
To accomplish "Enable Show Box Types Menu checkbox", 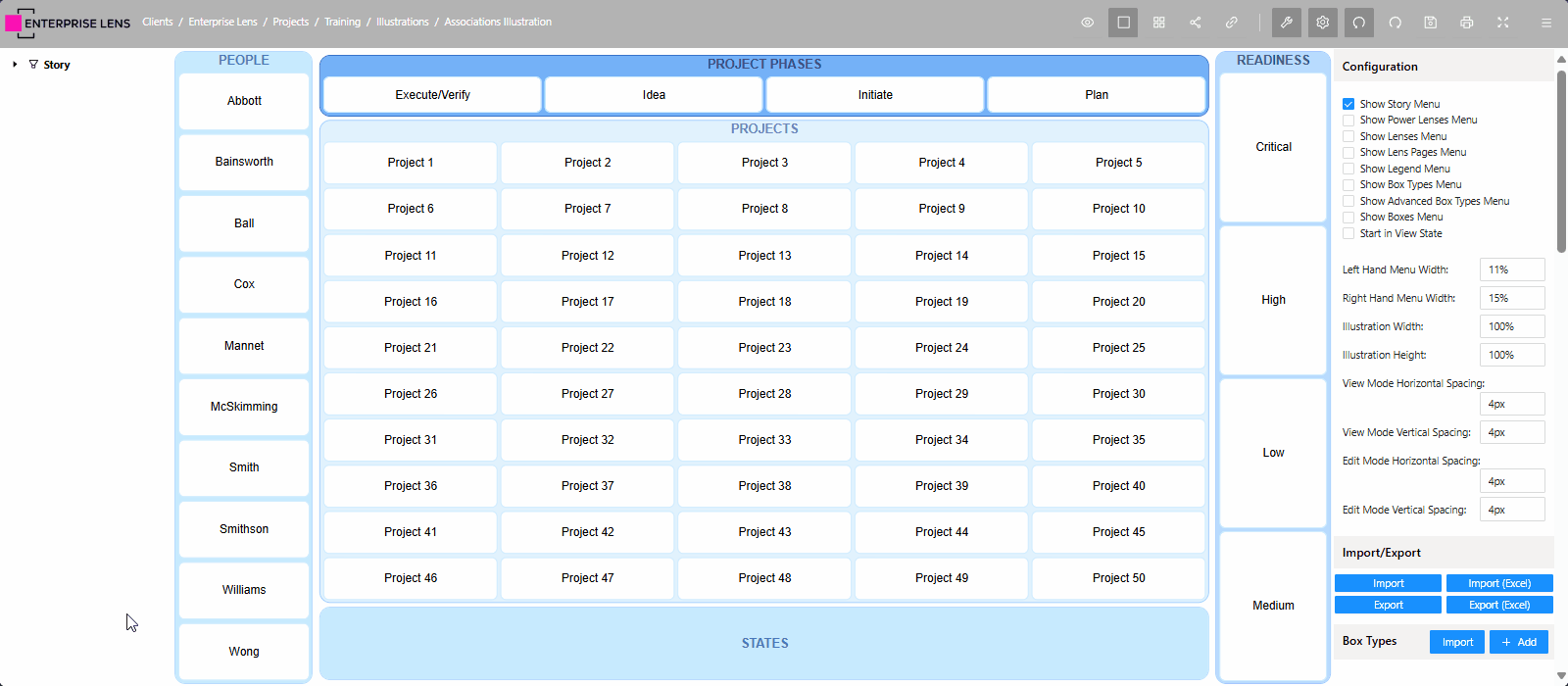I will coord(1348,184).
